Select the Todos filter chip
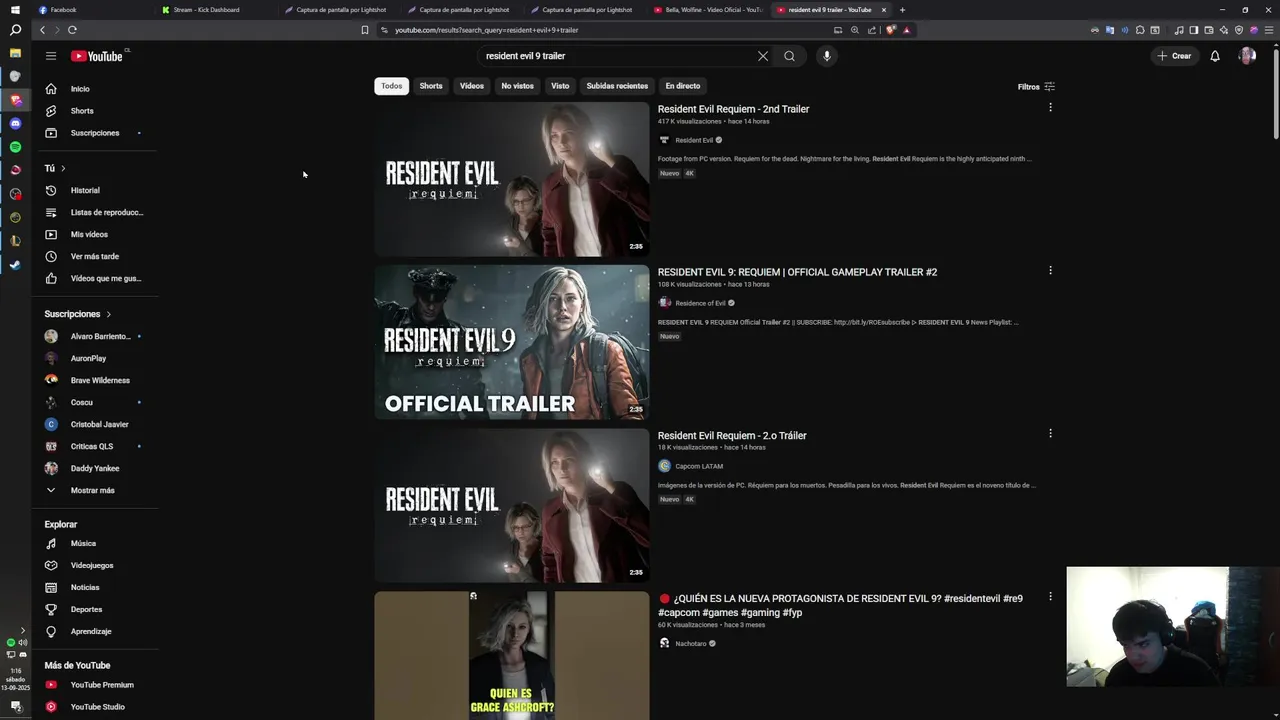The height and width of the screenshot is (720, 1280). pos(392,86)
